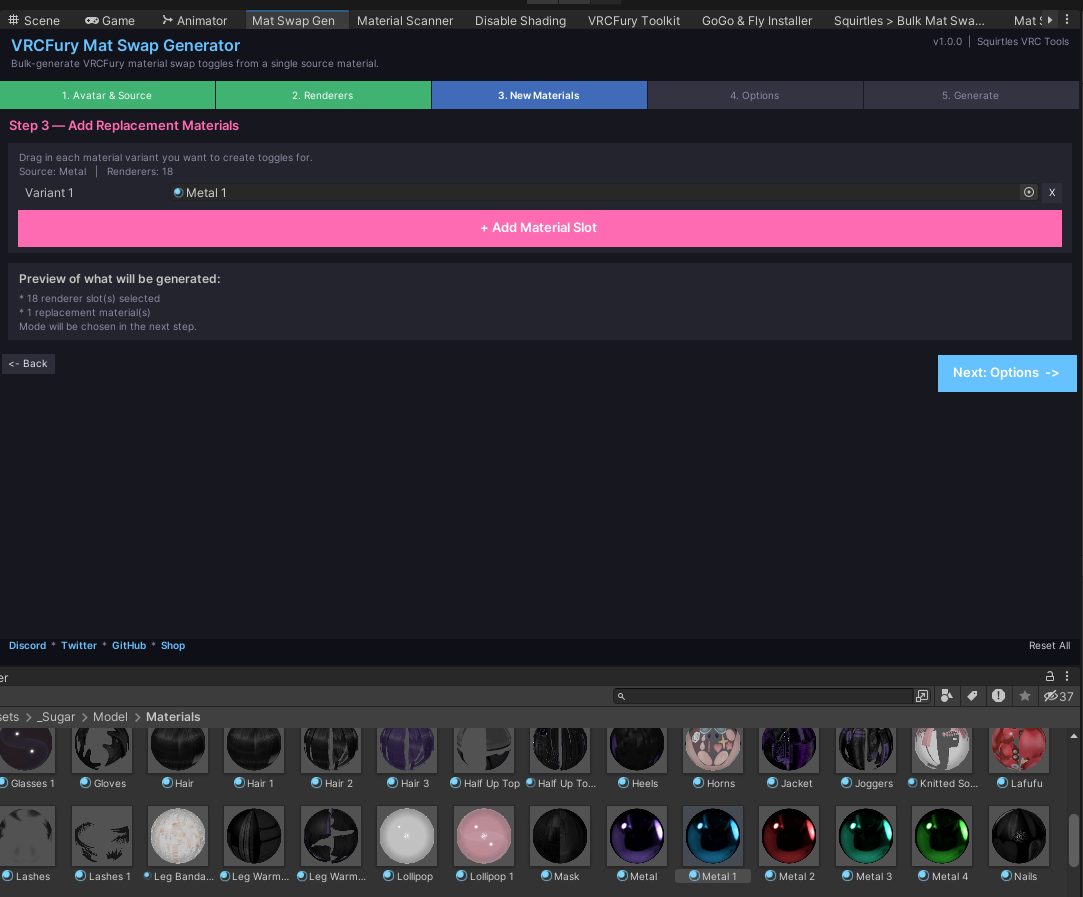Select the Hair 3 material
The height and width of the screenshot is (897, 1083).
coord(408,758)
